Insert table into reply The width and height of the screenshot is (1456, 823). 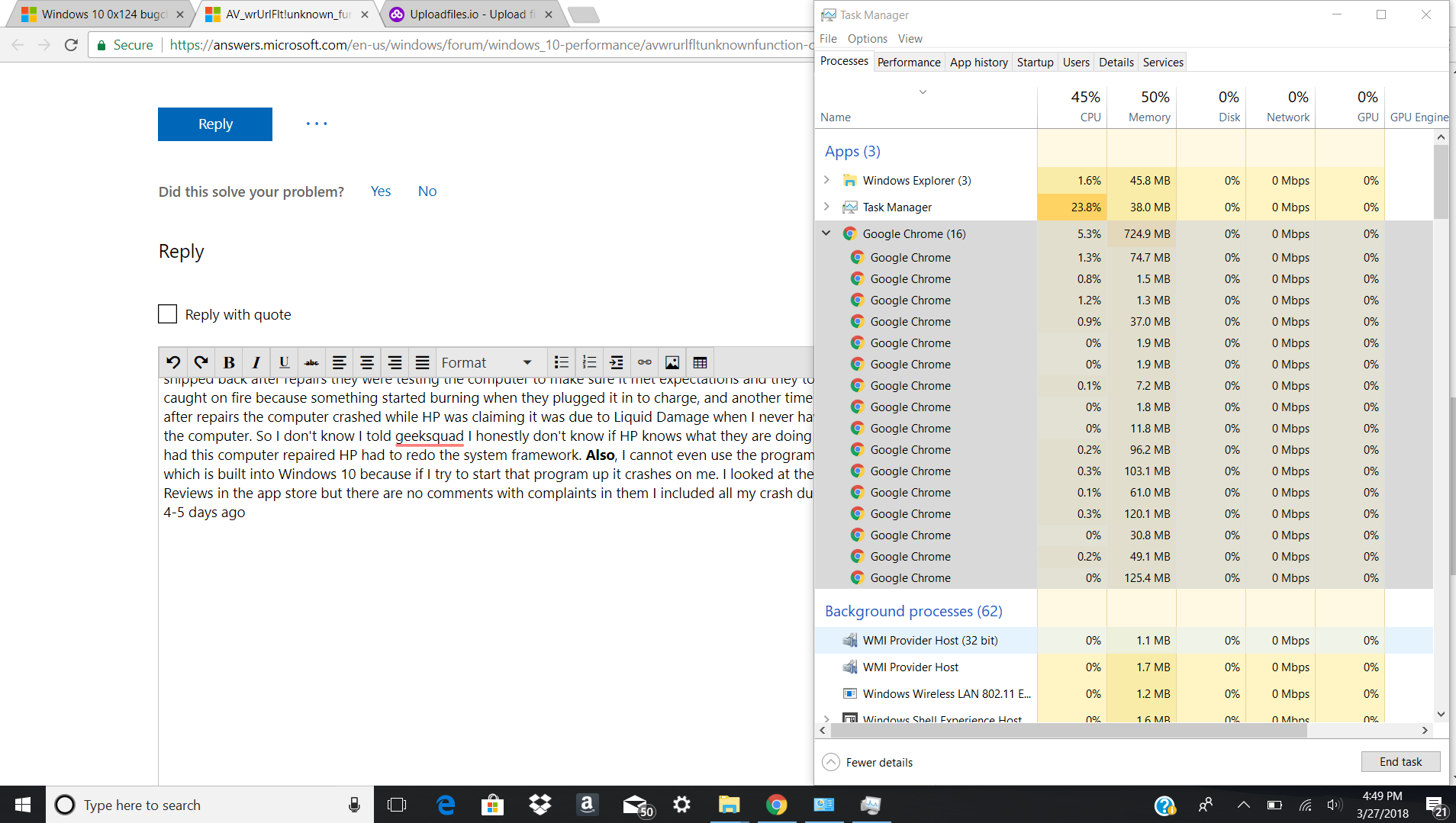point(700,362)
